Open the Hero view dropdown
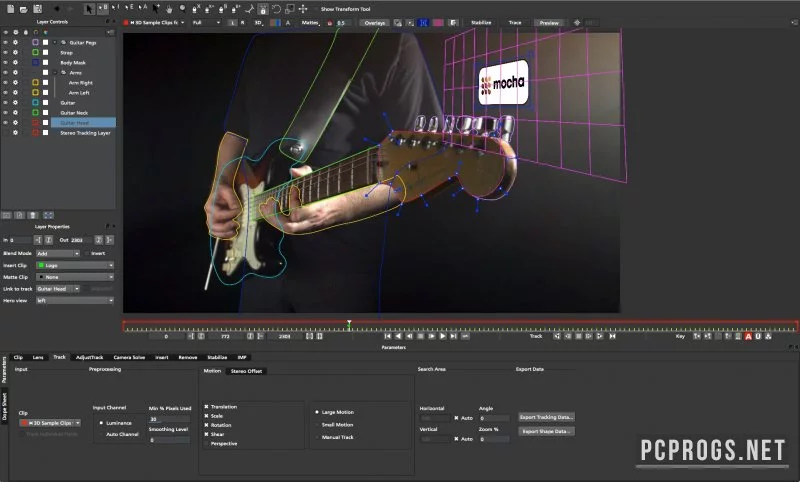The width and height of the screenshot is (800, 482). [75, 300]
